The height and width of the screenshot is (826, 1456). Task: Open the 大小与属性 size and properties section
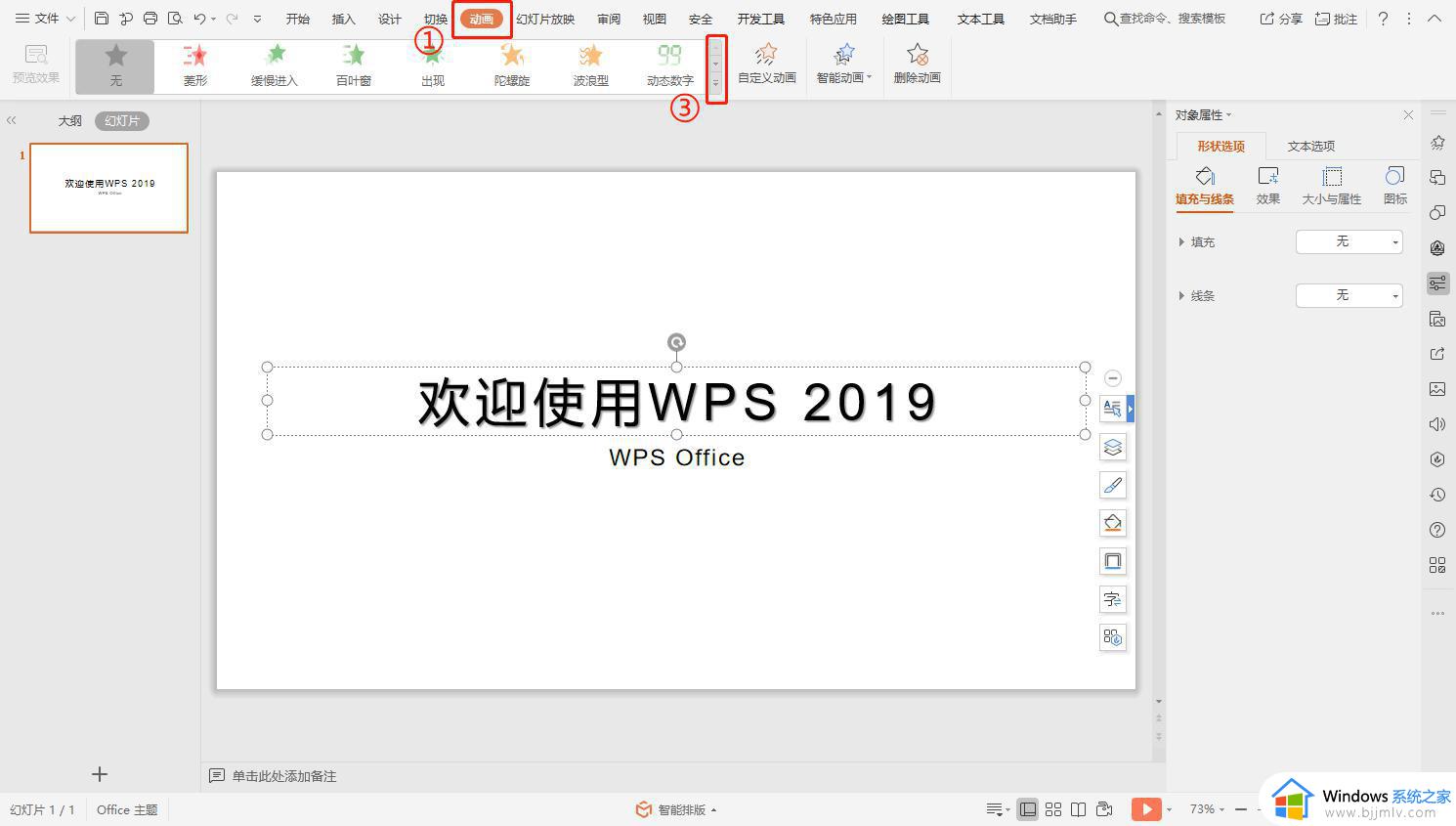[1332, 186]
